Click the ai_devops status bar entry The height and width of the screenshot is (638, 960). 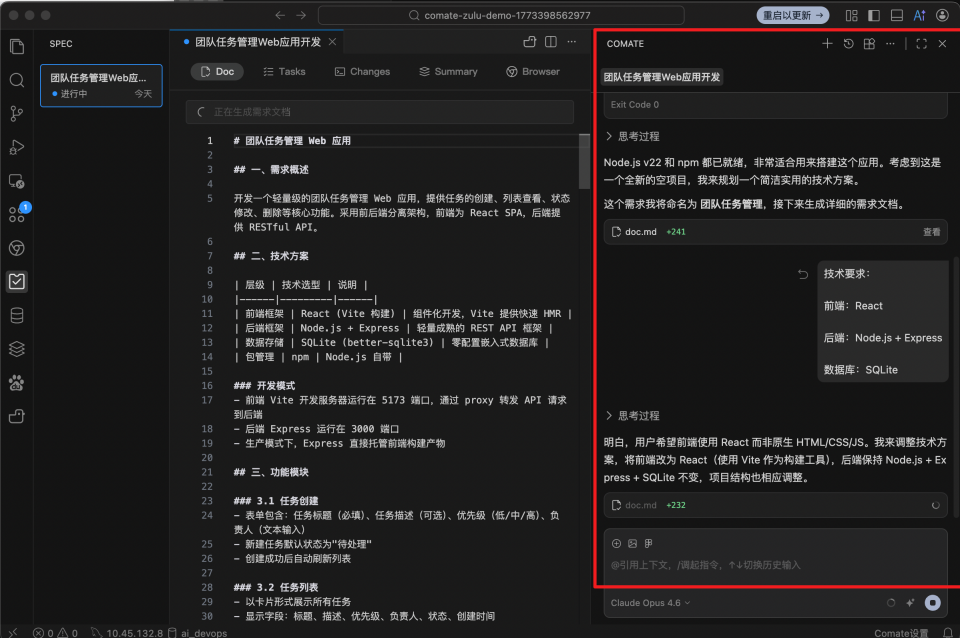tap(198, 633)
